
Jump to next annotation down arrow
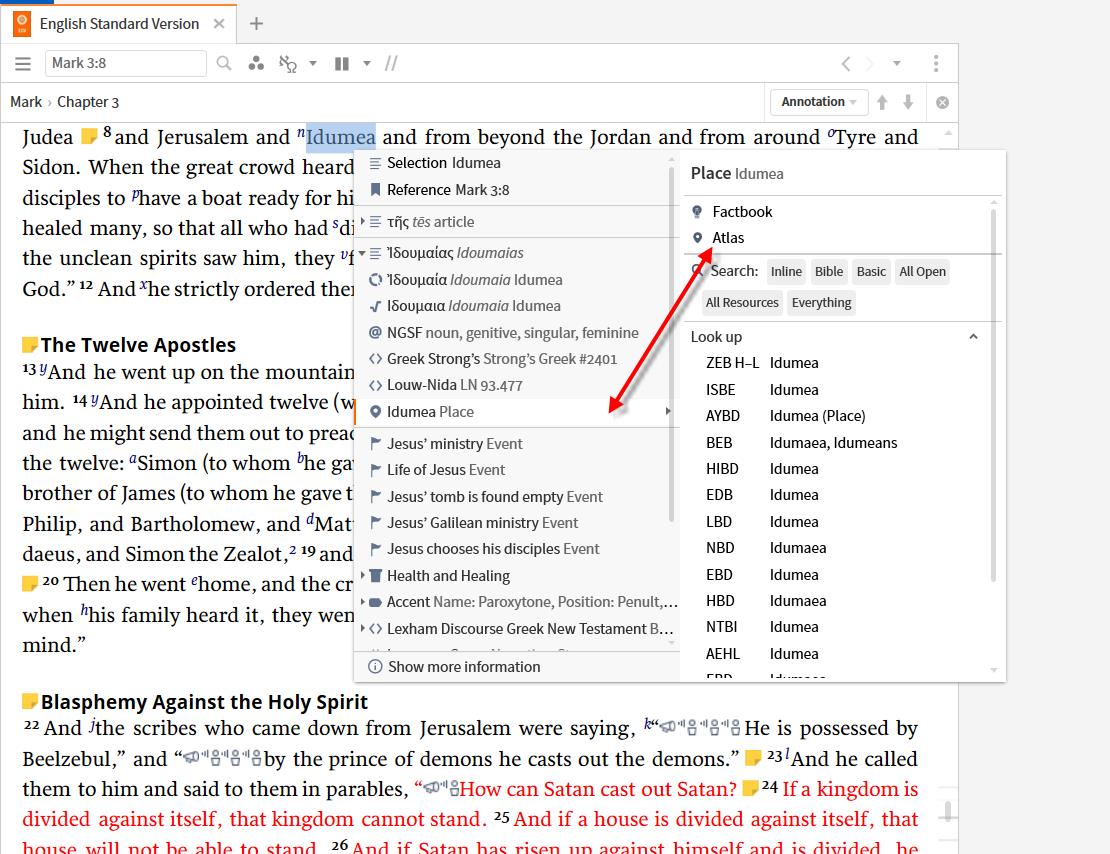pyautogui.click(x=908, y=103)
